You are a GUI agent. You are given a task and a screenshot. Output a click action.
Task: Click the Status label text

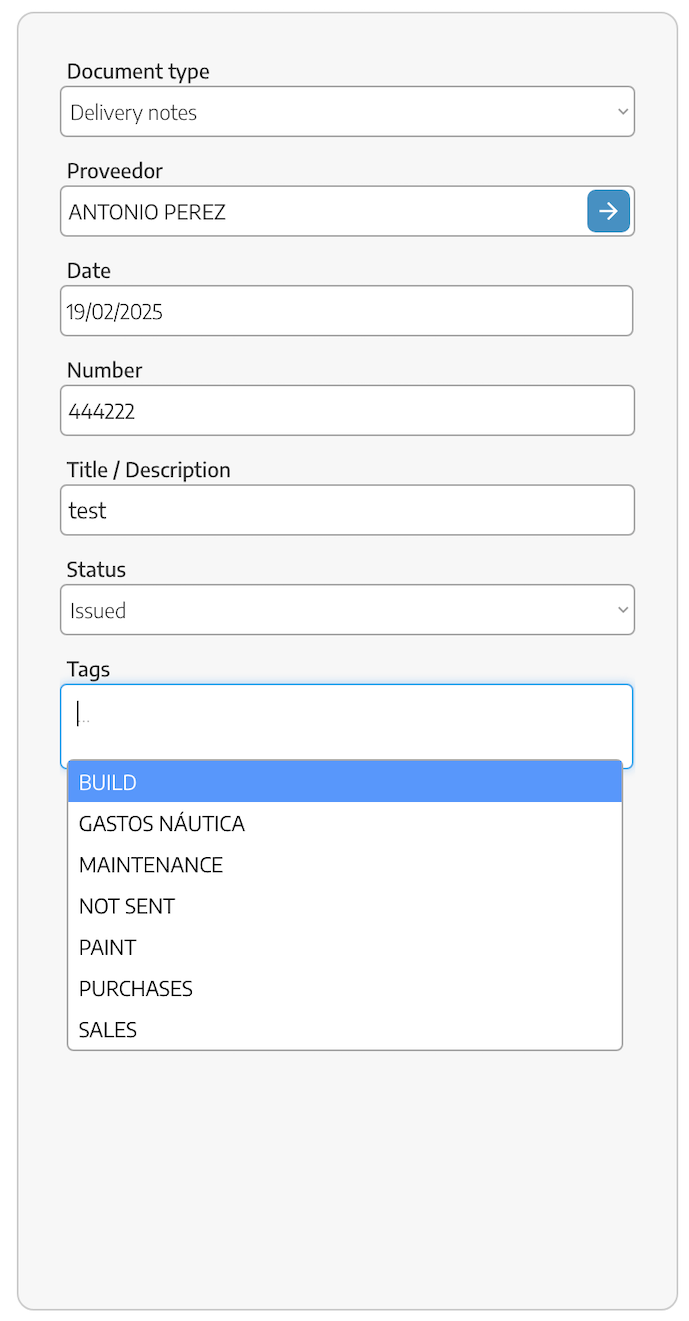tap(96, 569)
